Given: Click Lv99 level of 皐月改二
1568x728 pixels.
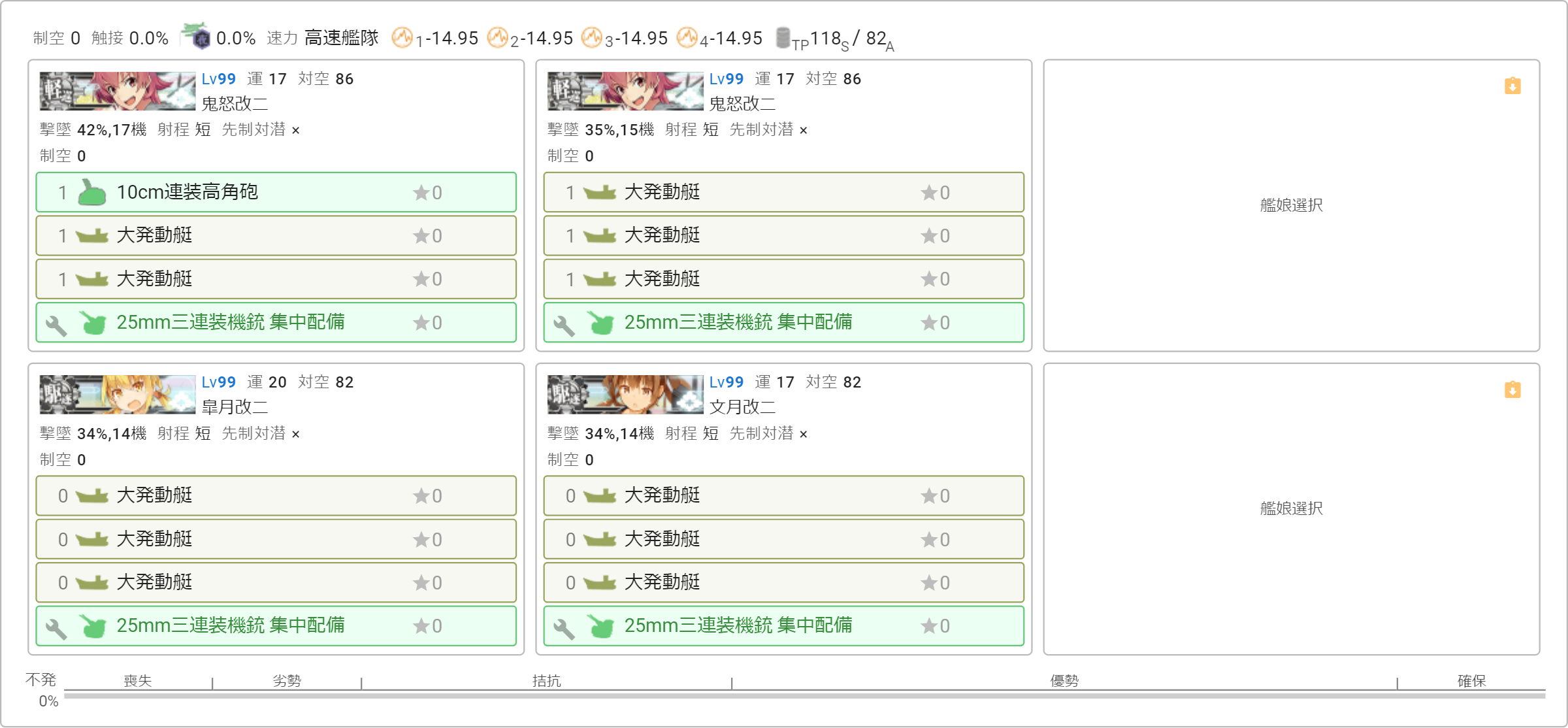Looking at the screenshot, I should (218, 382).
